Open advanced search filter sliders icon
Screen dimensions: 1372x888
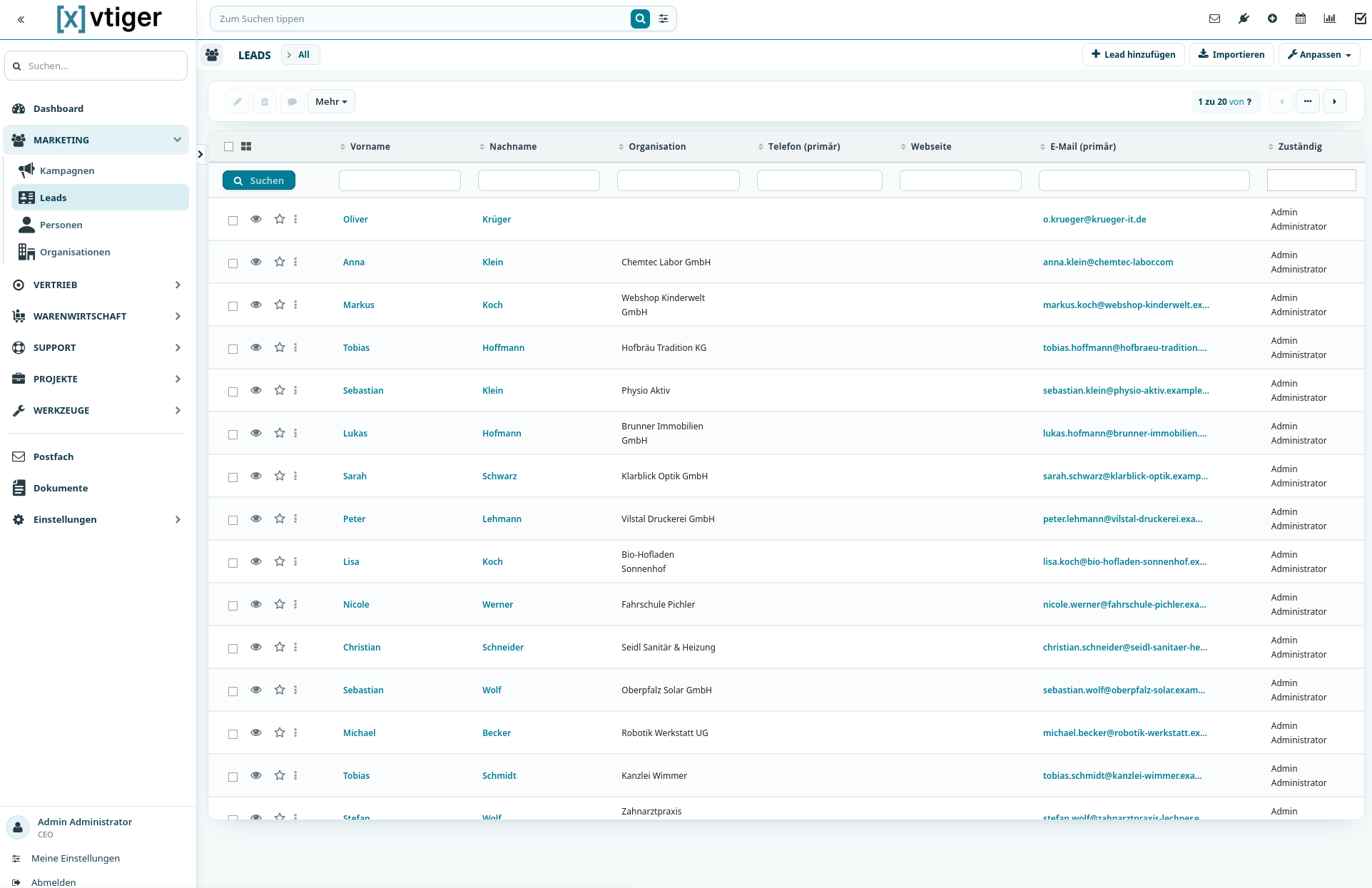664,19
